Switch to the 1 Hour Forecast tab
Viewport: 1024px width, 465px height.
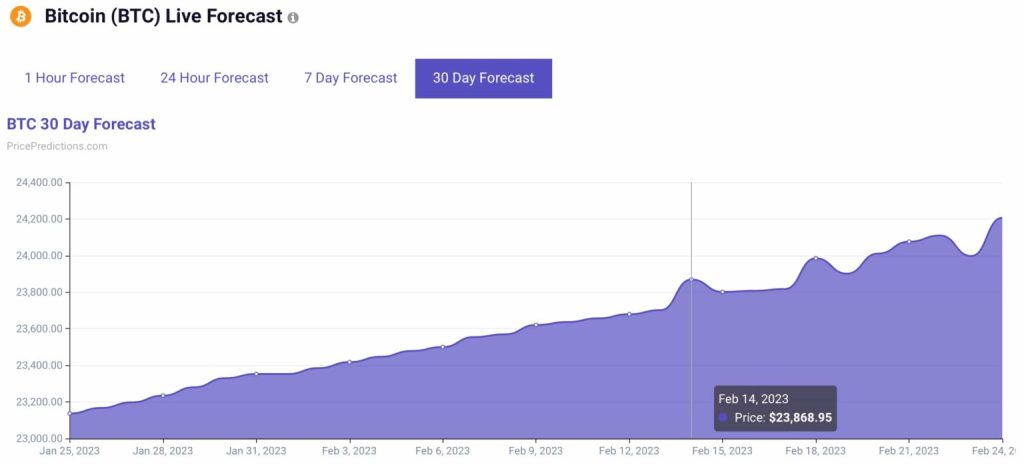pyautogui.click(x=74, y=78)
